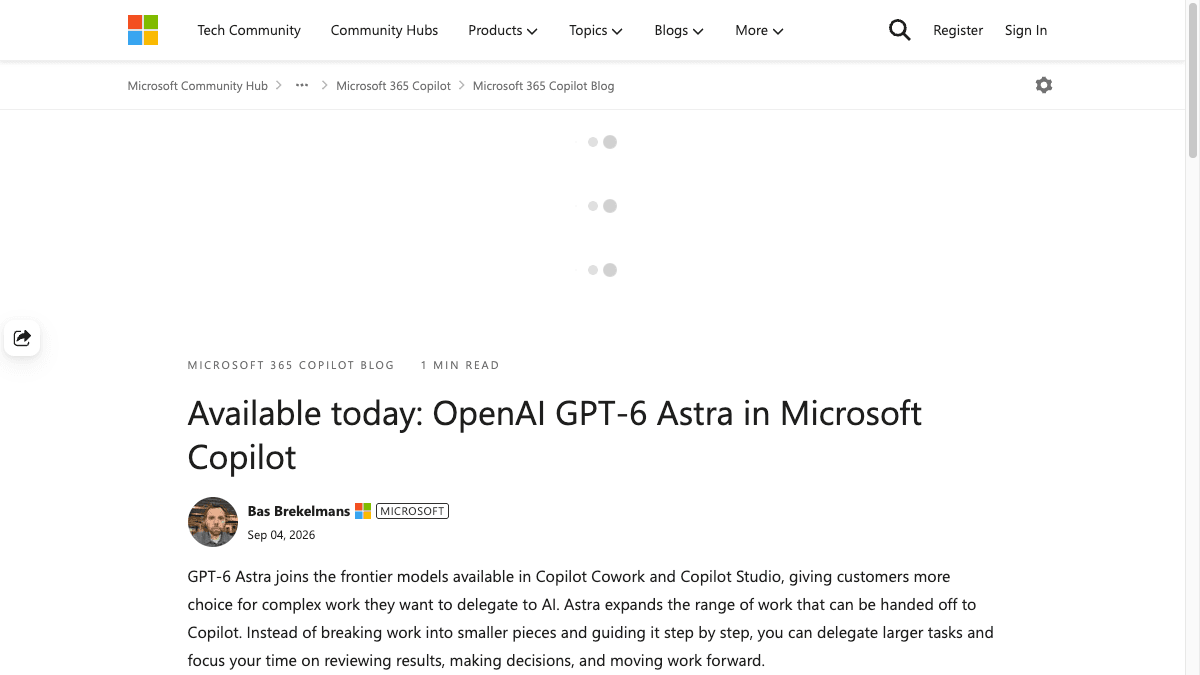Click the MICROSOFT author badge
The width and height of the screenshot is (1200, 675).
413,511
